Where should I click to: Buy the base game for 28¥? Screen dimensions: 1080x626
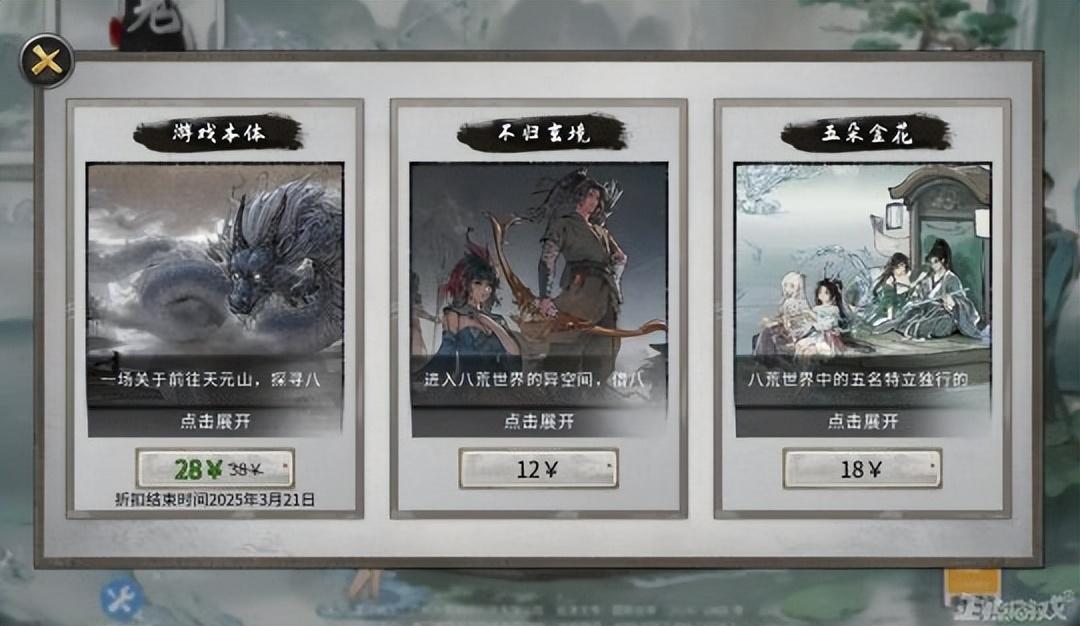215,469
